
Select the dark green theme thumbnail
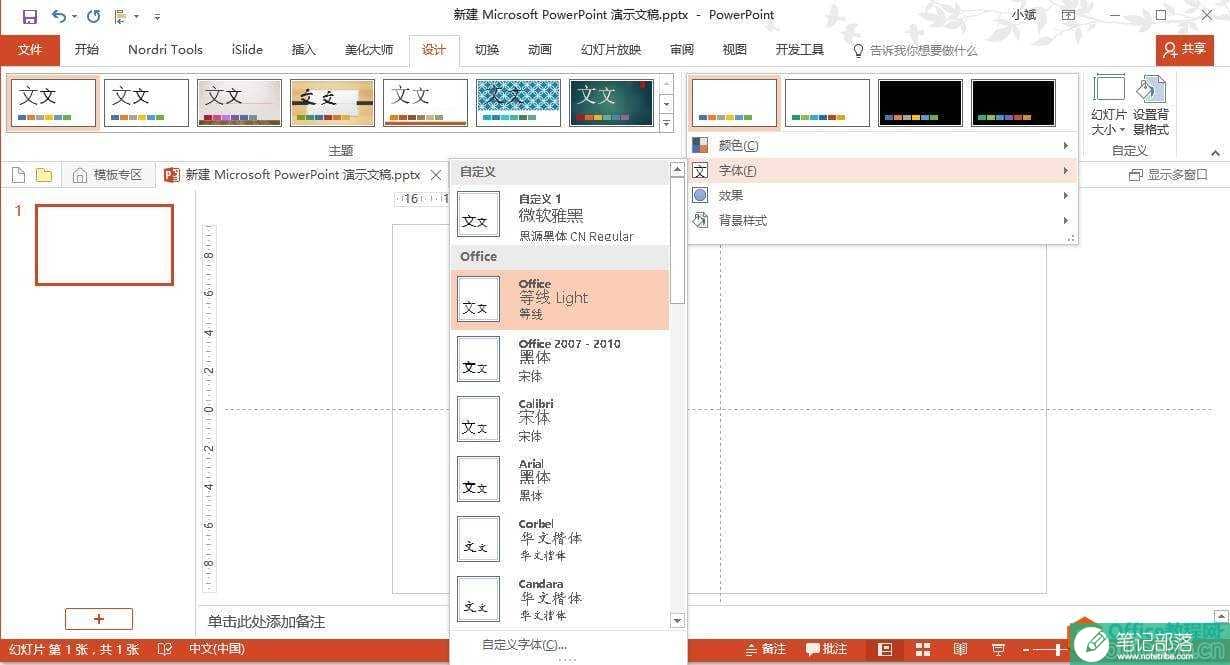point(611,102)
